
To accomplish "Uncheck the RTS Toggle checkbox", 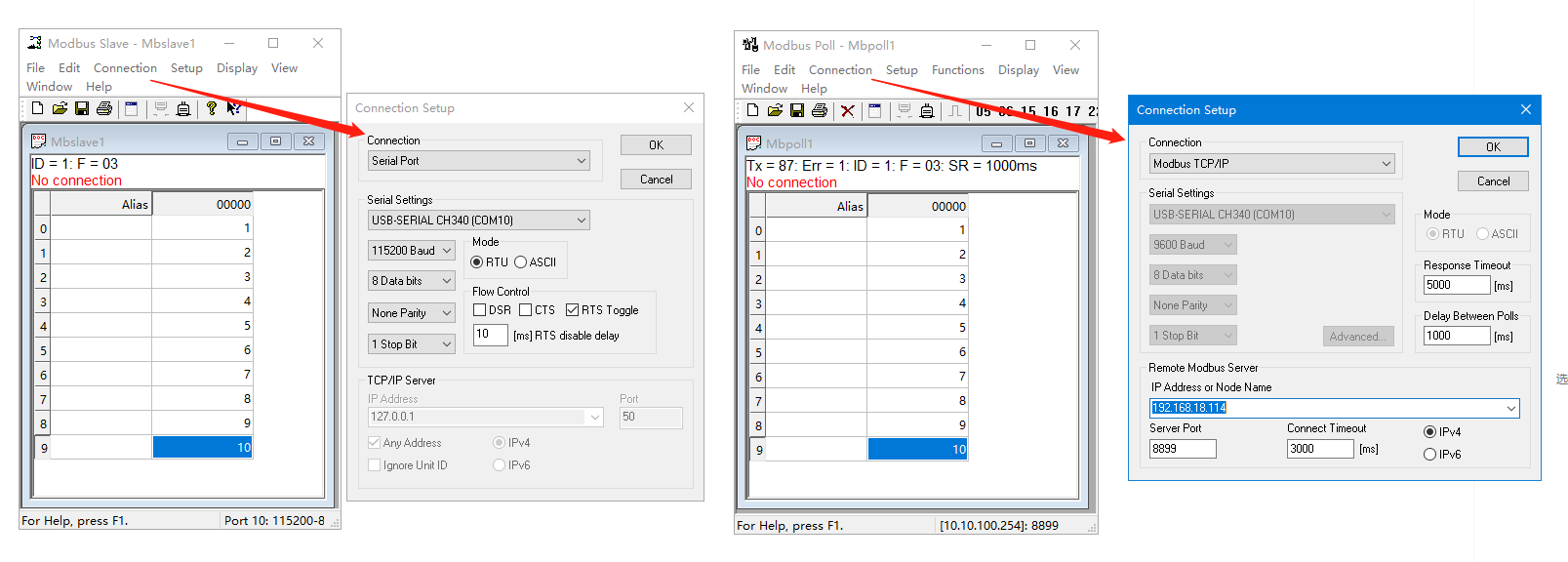I will click(x=573, y=310).
